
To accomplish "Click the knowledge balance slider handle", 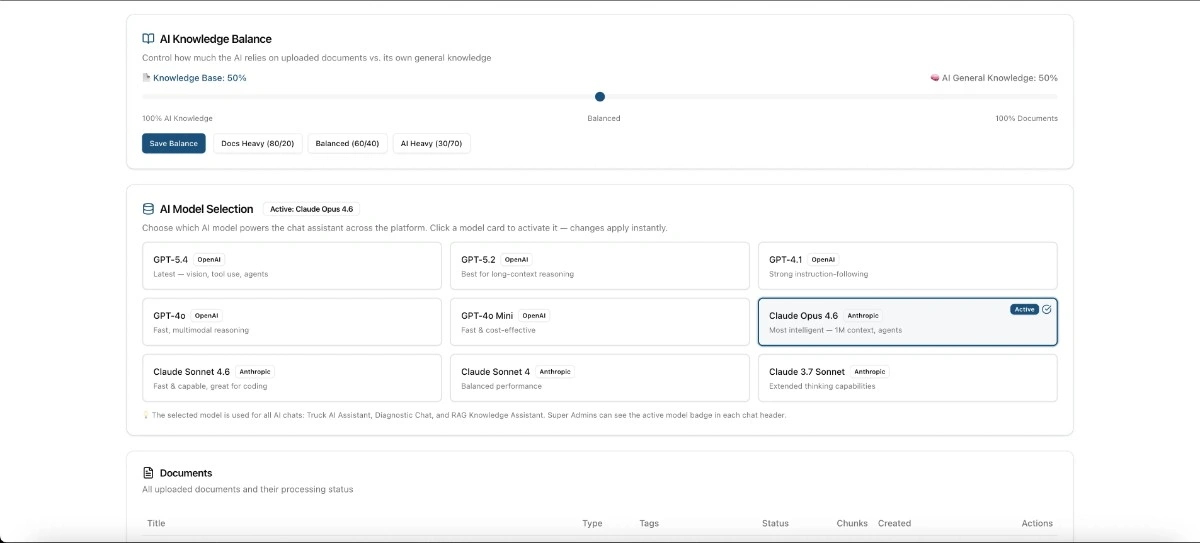I will 600,97.
